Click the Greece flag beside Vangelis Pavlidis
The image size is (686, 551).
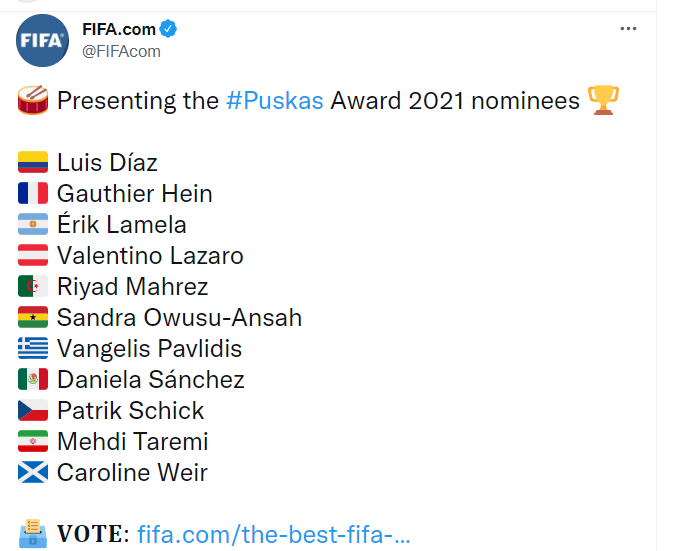pos(33,349)
